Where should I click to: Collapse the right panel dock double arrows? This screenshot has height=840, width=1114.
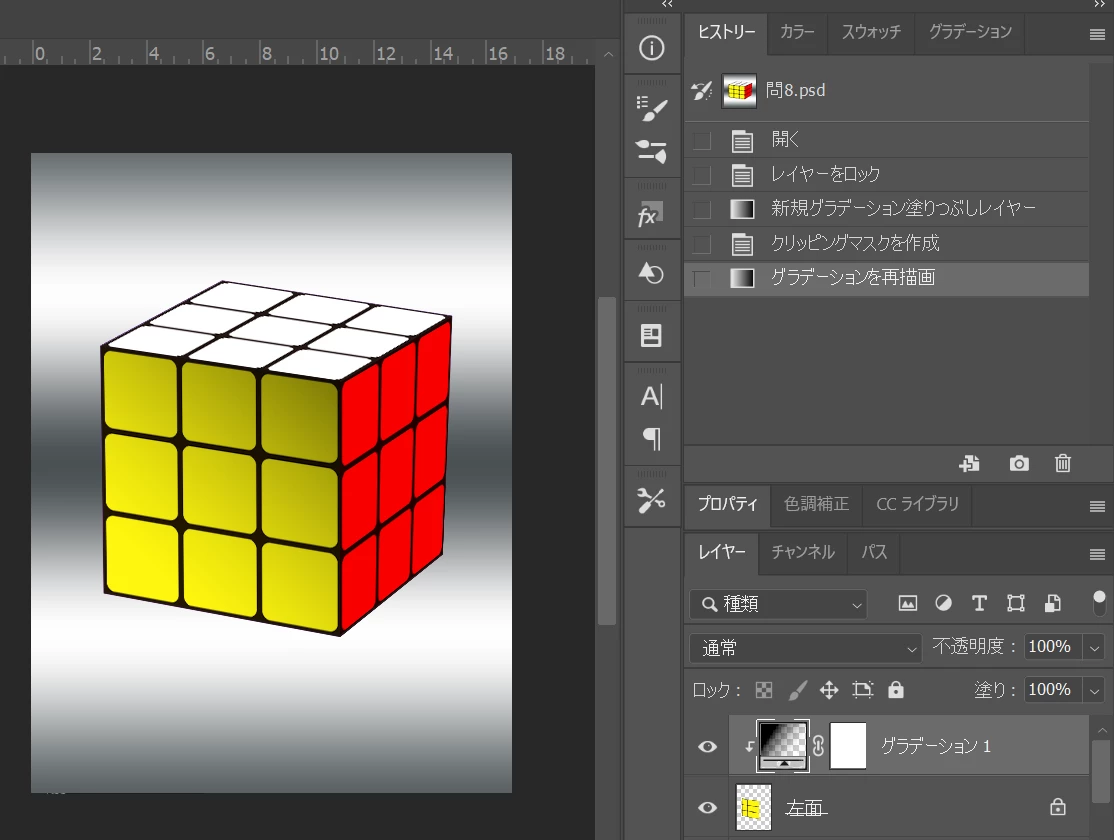[1100, 4]
